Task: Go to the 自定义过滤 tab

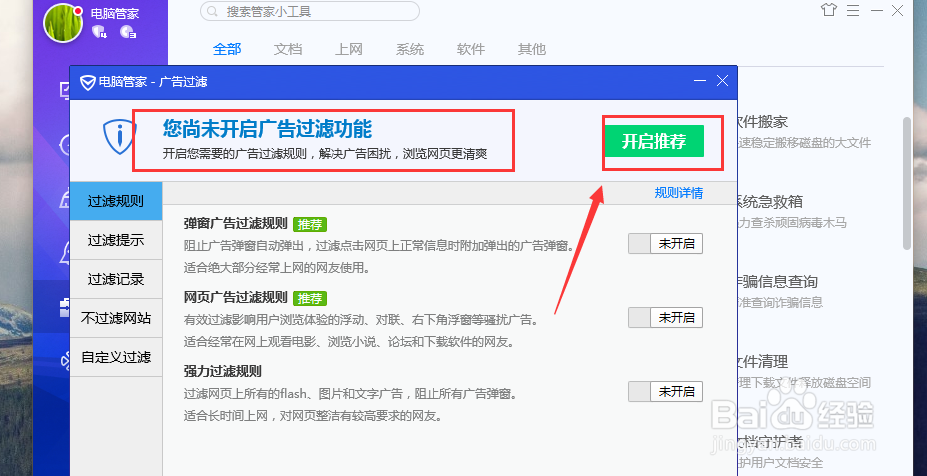Action: pyautogui.click(x=116, y=357)
